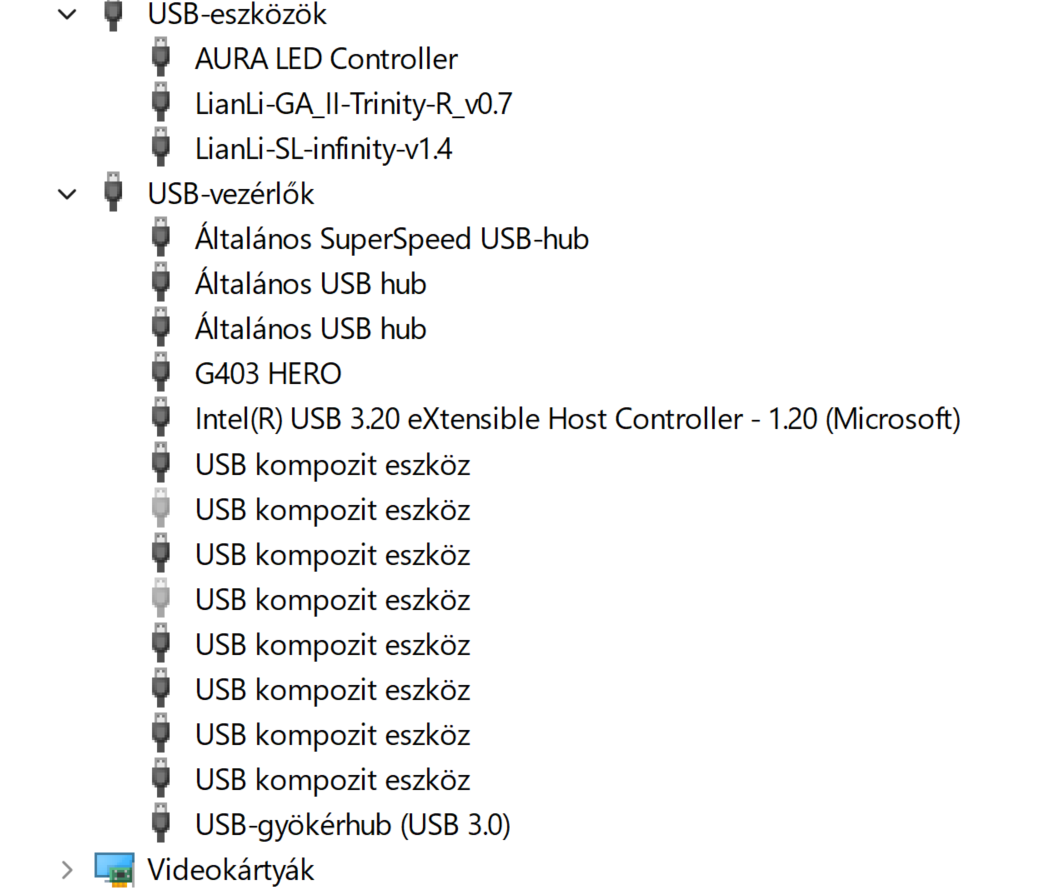
Task: Select the last USB kompozit eszköz entry
Action: tap(332, 780)
